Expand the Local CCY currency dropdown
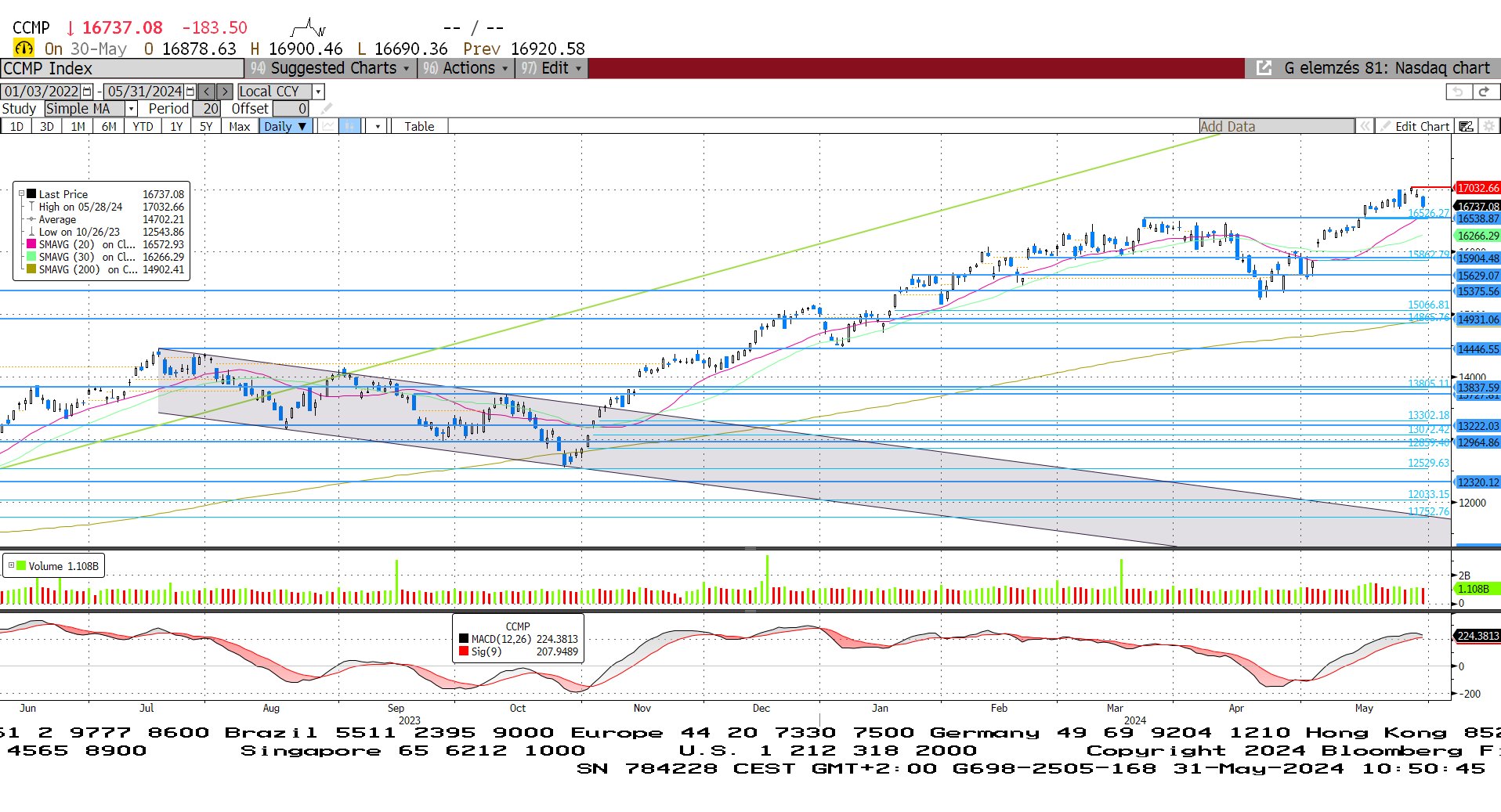Viewport: 1501px width, 812px height. tap(318, 92)
